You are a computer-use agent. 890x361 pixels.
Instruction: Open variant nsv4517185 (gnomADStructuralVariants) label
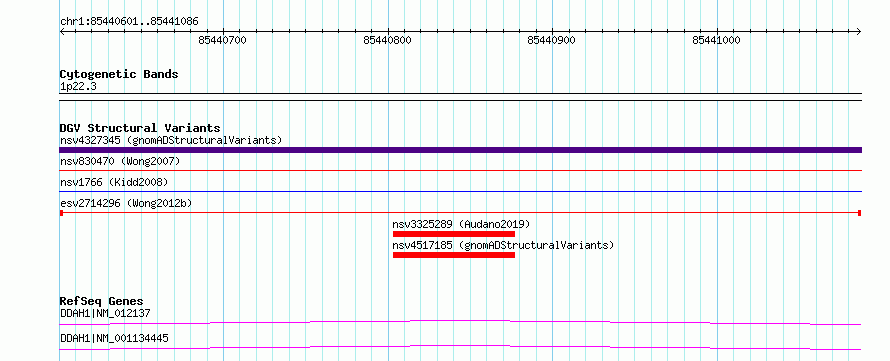pos(503,245)
